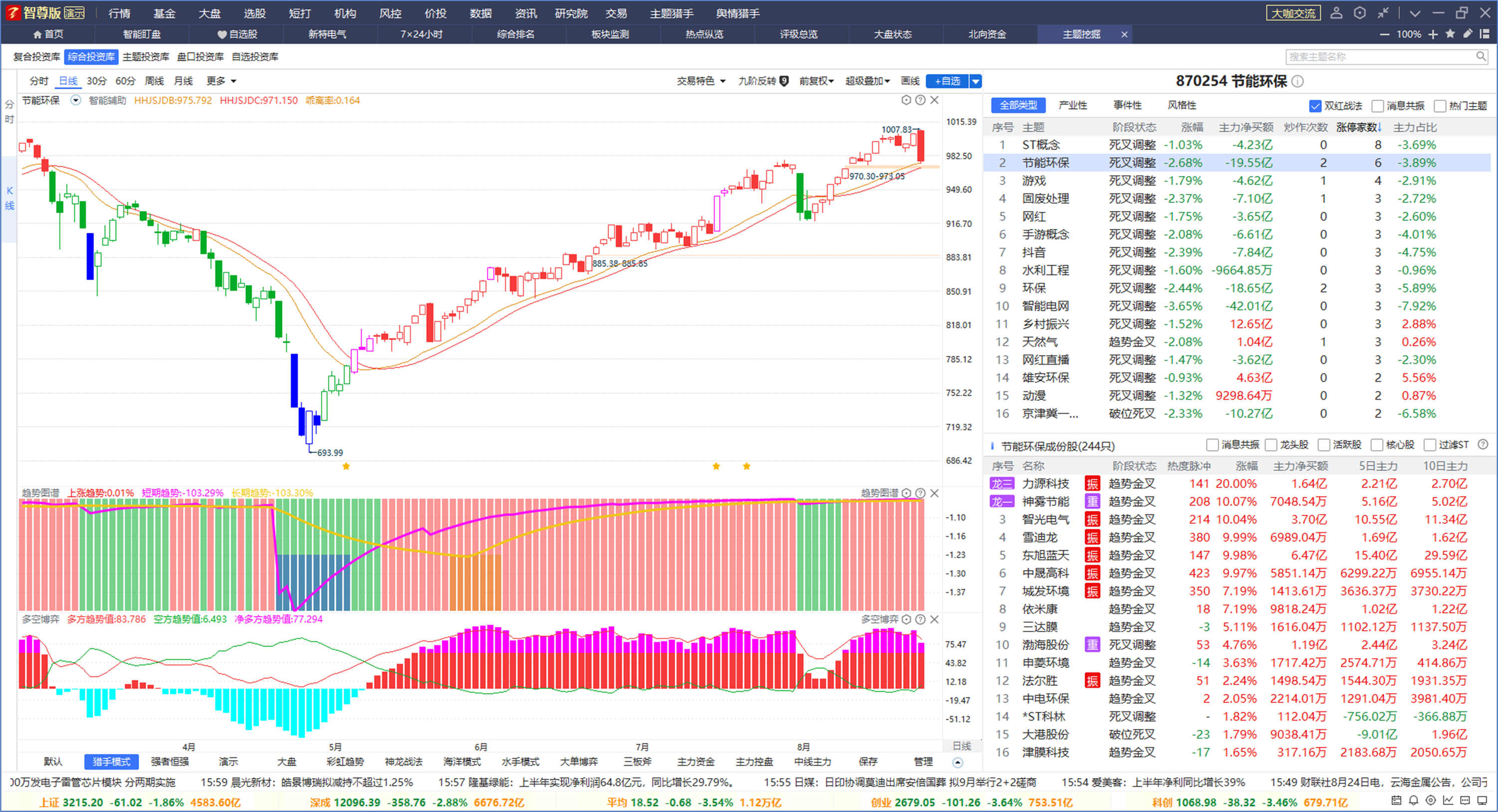
Task: Open help icon on K-line chart panel
Action: point(920,100)
